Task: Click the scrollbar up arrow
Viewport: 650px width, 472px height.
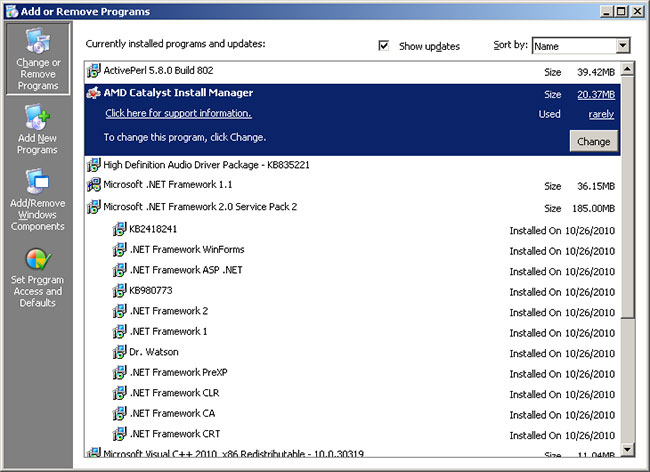Action: [x=628, y=69]
